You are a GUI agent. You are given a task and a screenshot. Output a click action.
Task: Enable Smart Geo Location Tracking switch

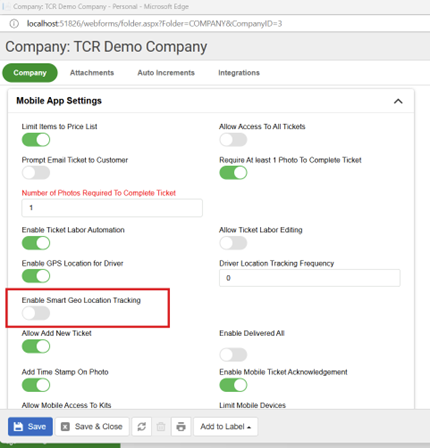point(36,313)
